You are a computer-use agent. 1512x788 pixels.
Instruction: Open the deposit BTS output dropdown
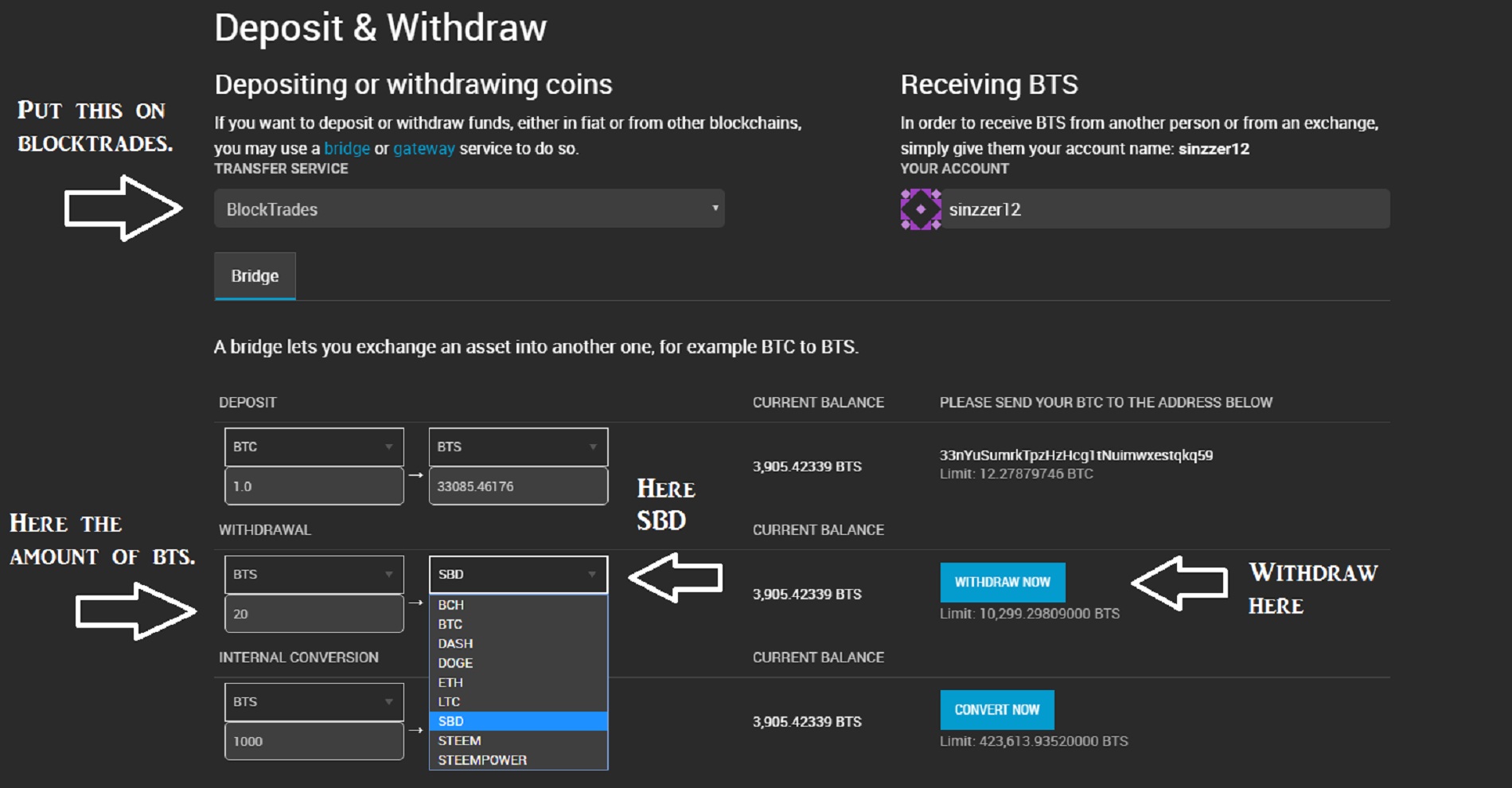tap(518, 447)
